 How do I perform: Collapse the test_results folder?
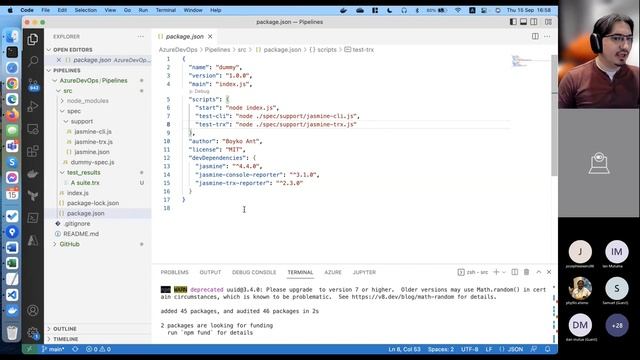(83, 172)
